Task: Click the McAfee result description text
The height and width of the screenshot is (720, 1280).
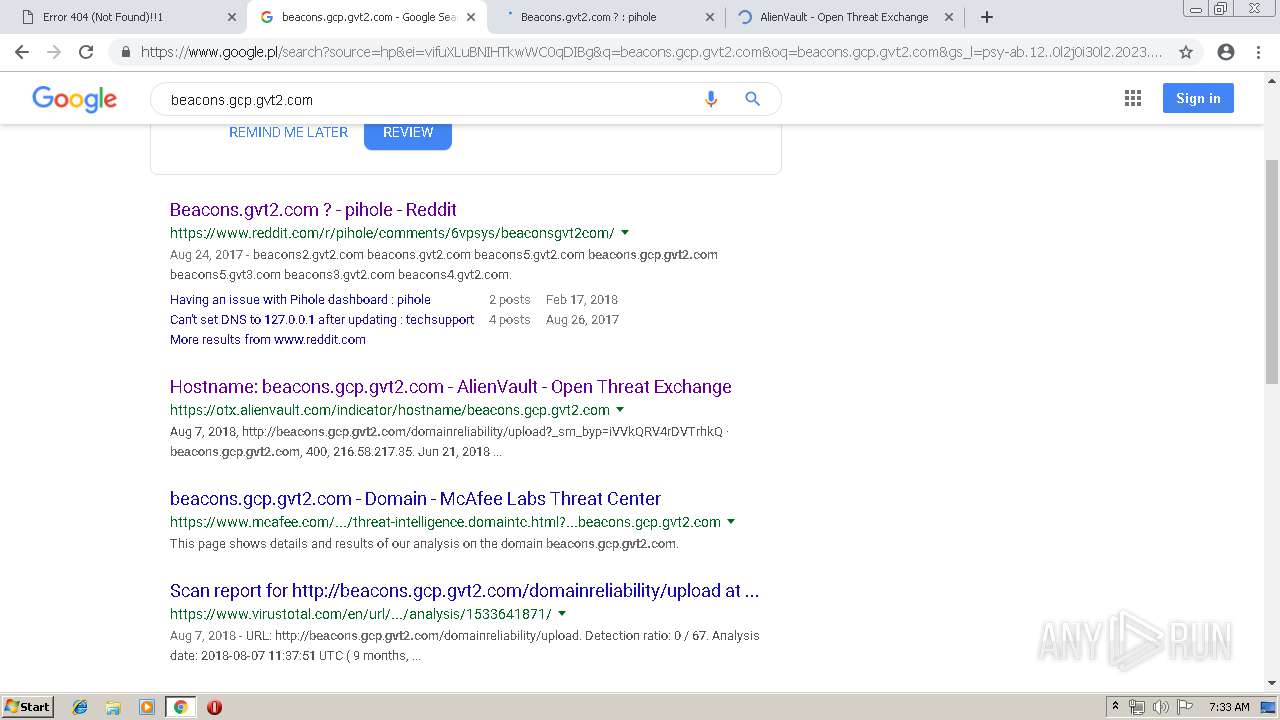Action: coord(424,544)
